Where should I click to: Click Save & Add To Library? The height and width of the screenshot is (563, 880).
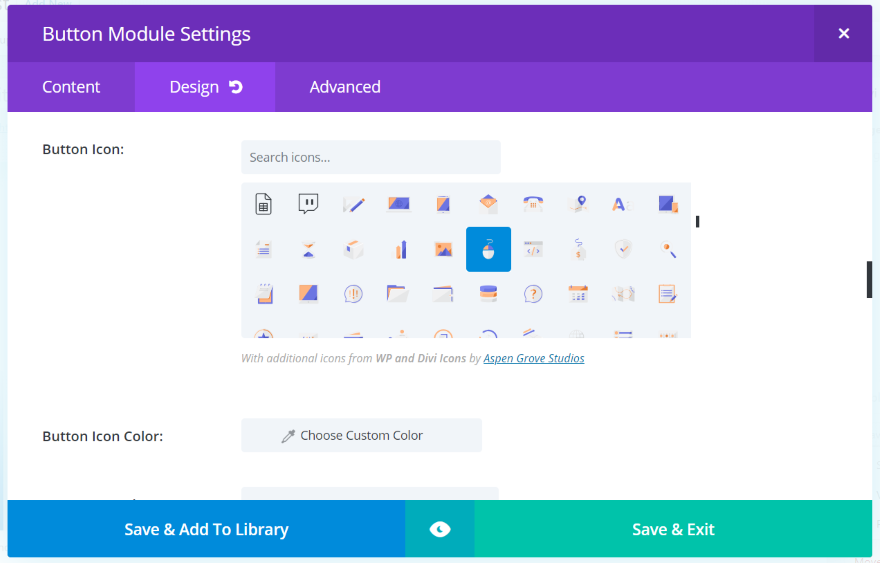[x=206, y=529]
